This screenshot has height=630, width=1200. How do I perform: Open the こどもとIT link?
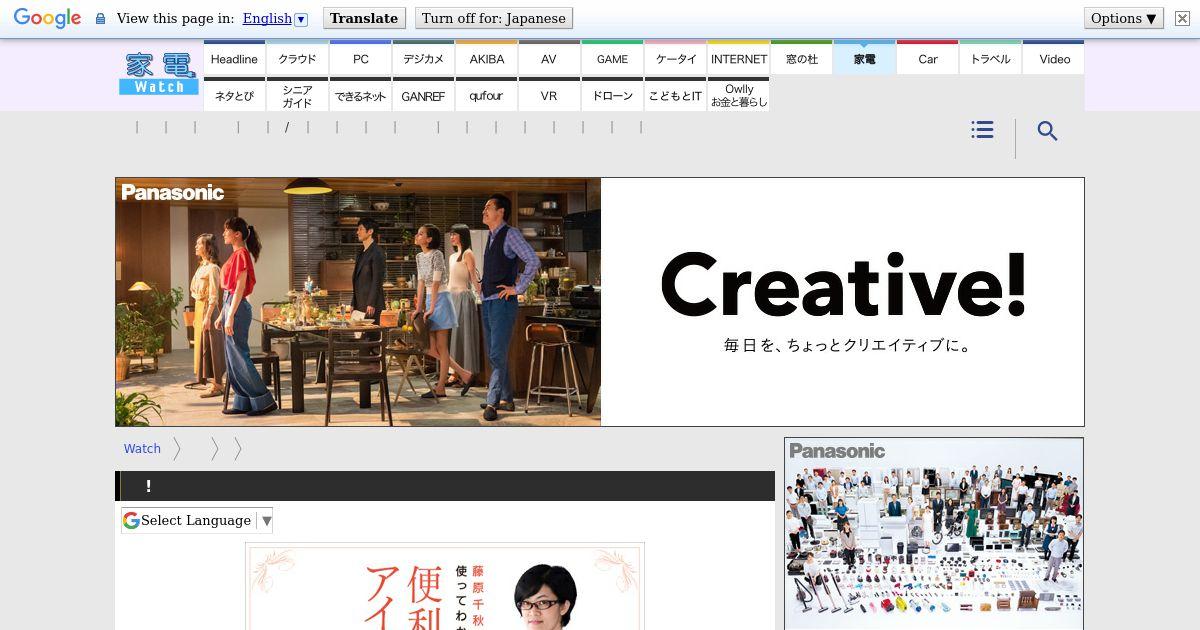675,95
